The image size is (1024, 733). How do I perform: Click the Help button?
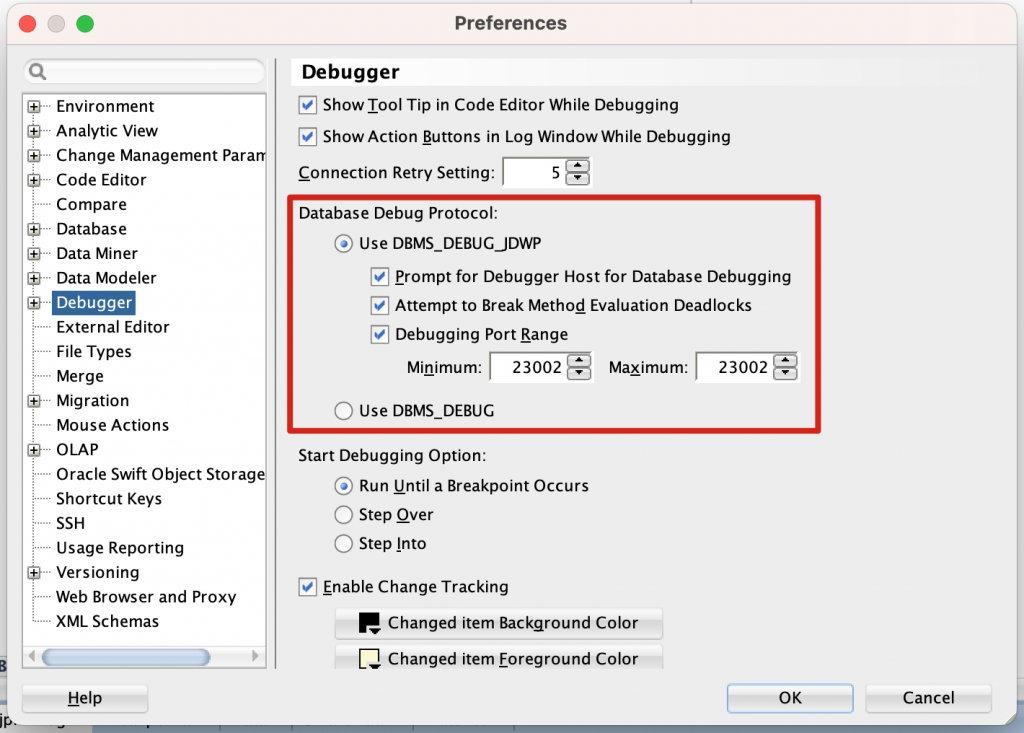pos(85,698)
